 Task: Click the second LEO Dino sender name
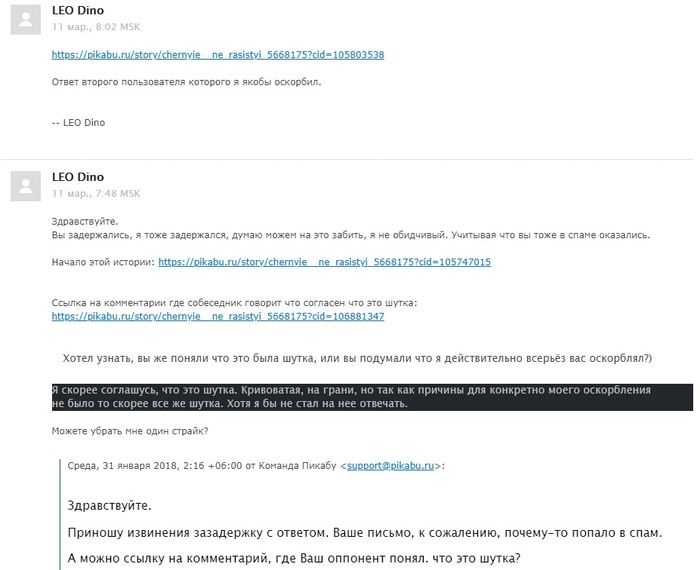(x=78, y=177)
